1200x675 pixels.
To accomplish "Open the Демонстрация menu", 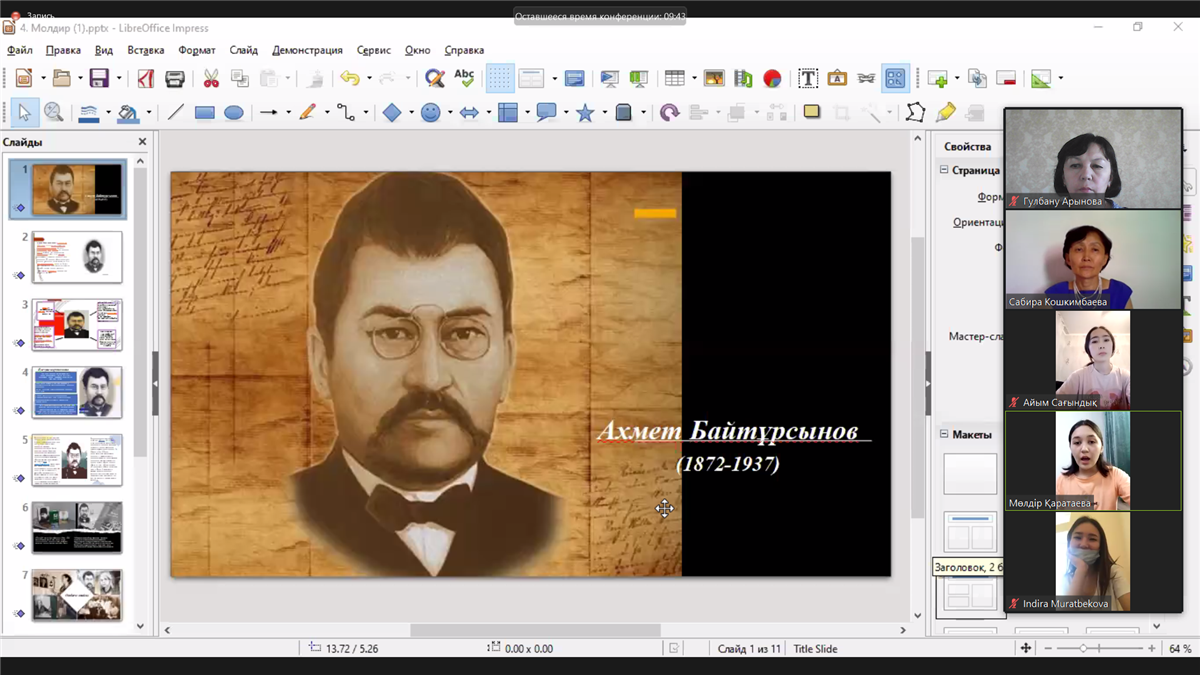I will (307, 50).
